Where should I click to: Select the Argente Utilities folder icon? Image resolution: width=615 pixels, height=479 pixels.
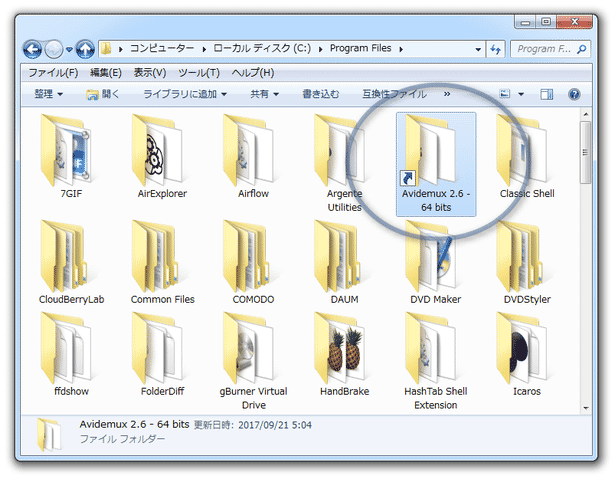340,150
